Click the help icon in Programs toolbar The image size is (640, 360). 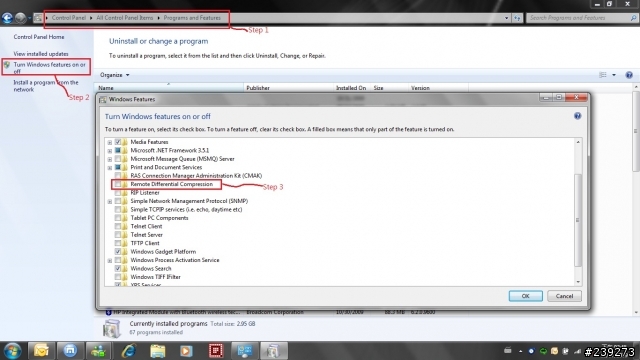click(629, 75)
